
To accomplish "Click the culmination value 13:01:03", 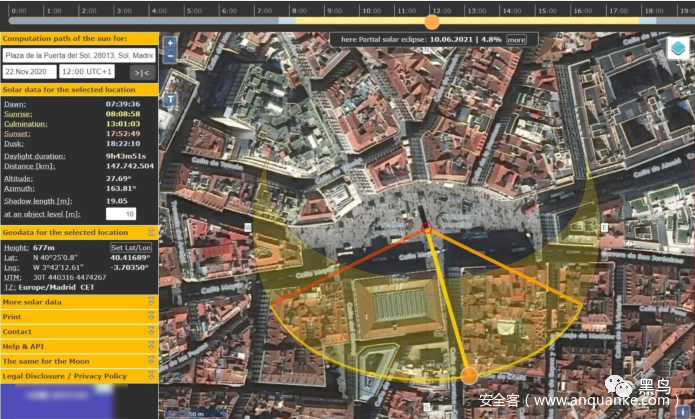I will click(x=123, y=124).
